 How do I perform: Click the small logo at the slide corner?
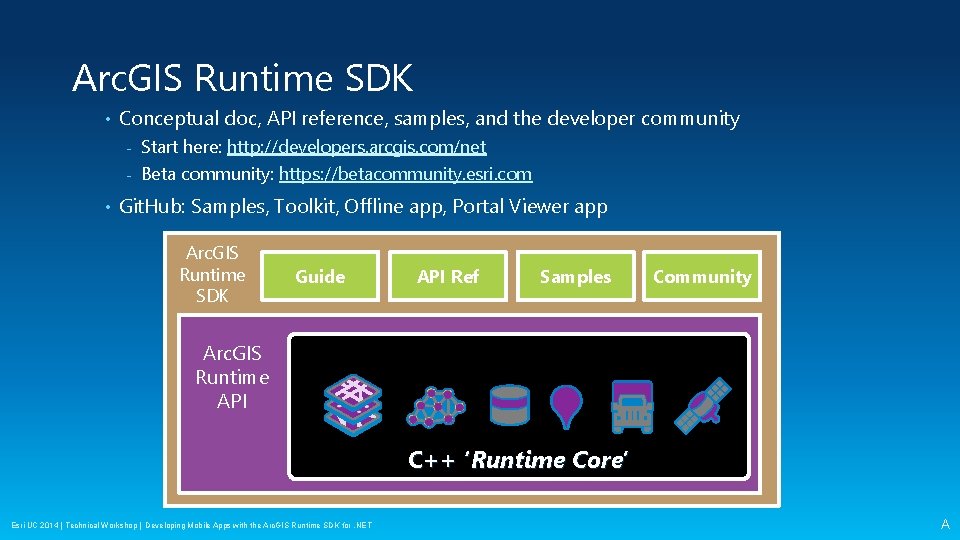tap(945, 524)
